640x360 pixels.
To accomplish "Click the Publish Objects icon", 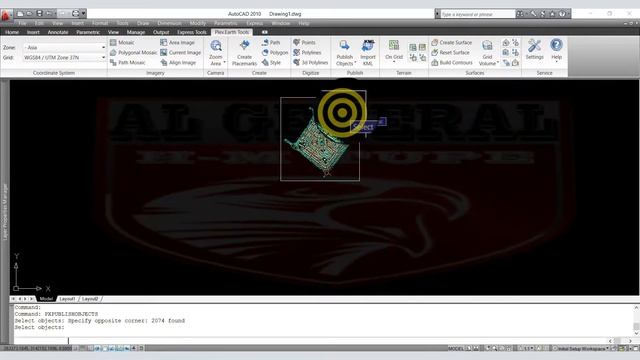I will point(344,46).
